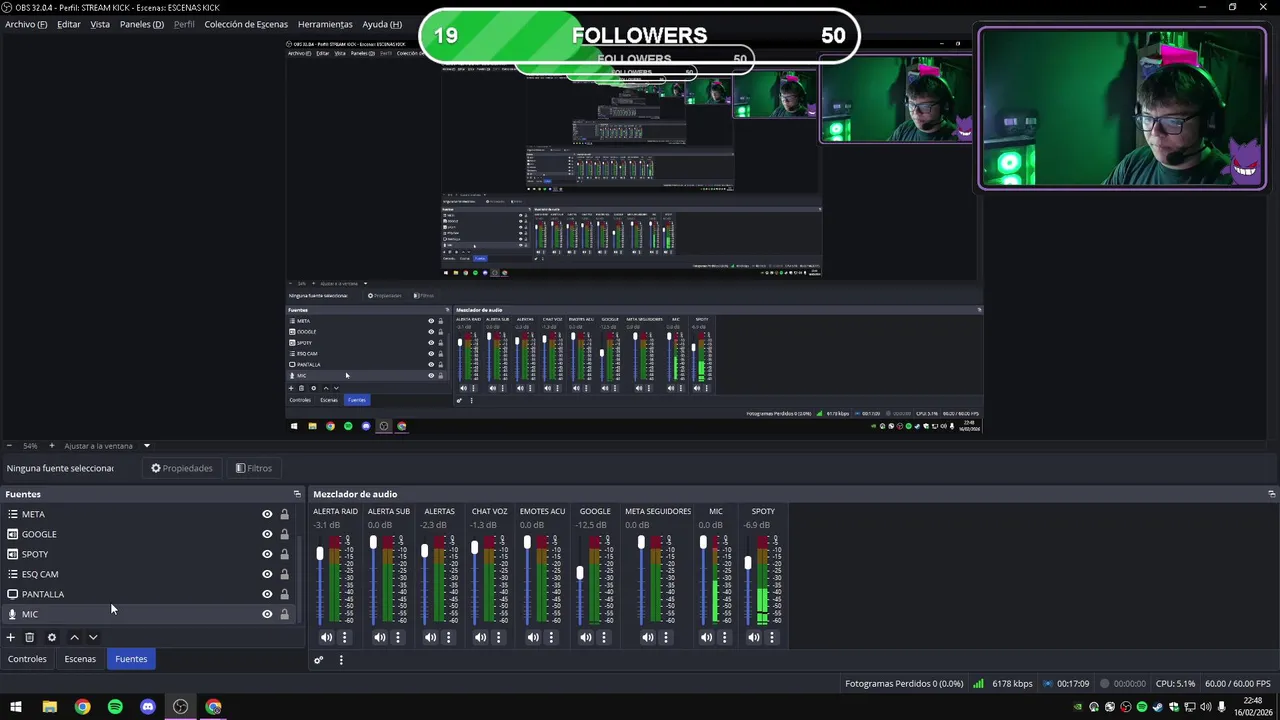Viewport: 1280px width, 720px height.
Task: Undock the Mezclador de audio panel
Action: [x=1271, y=494]
